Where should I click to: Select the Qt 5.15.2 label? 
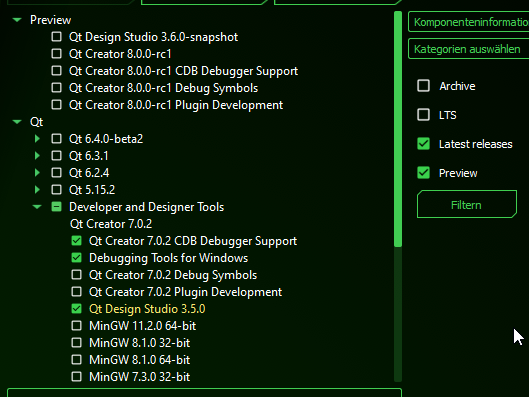pyautogui.click(x=92, y=190)
